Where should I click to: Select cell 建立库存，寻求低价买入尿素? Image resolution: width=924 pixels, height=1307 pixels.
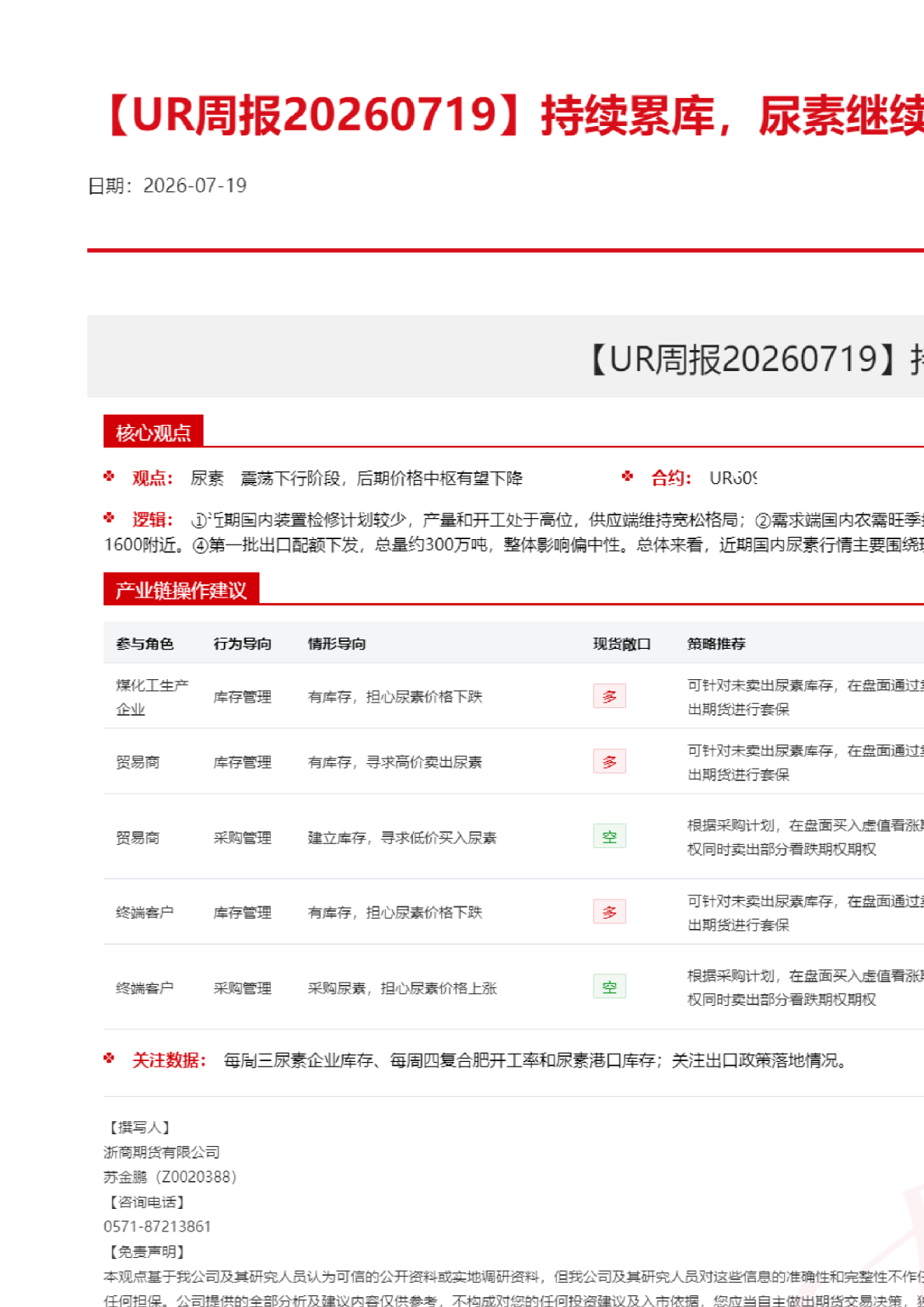[402, 838]
